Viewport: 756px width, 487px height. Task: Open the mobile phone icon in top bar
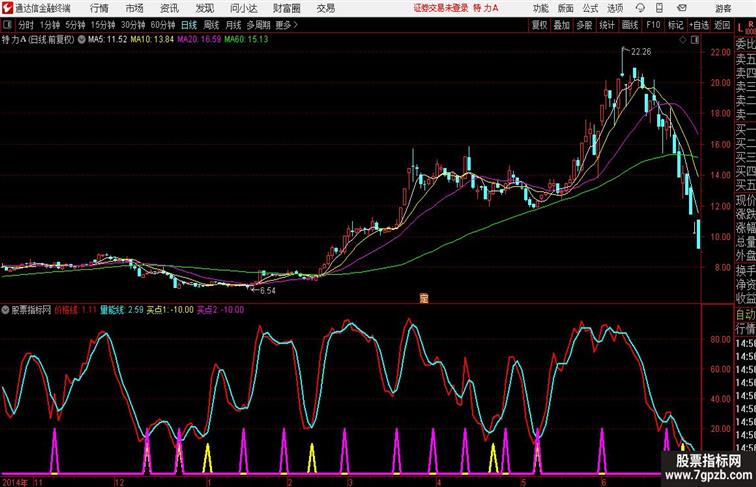[660, 8]
